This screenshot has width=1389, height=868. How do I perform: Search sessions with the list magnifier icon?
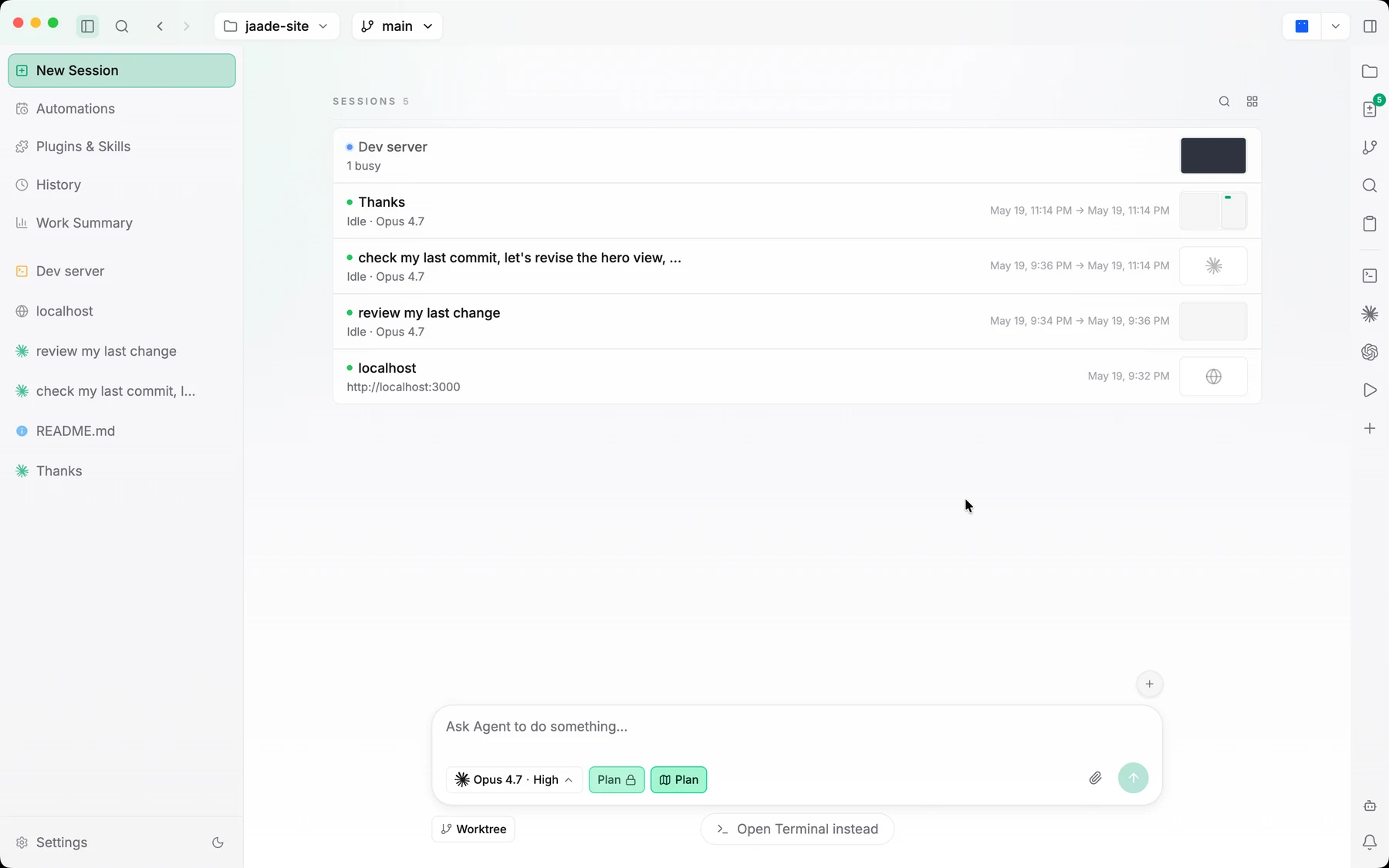click(x=1224, y=101)
